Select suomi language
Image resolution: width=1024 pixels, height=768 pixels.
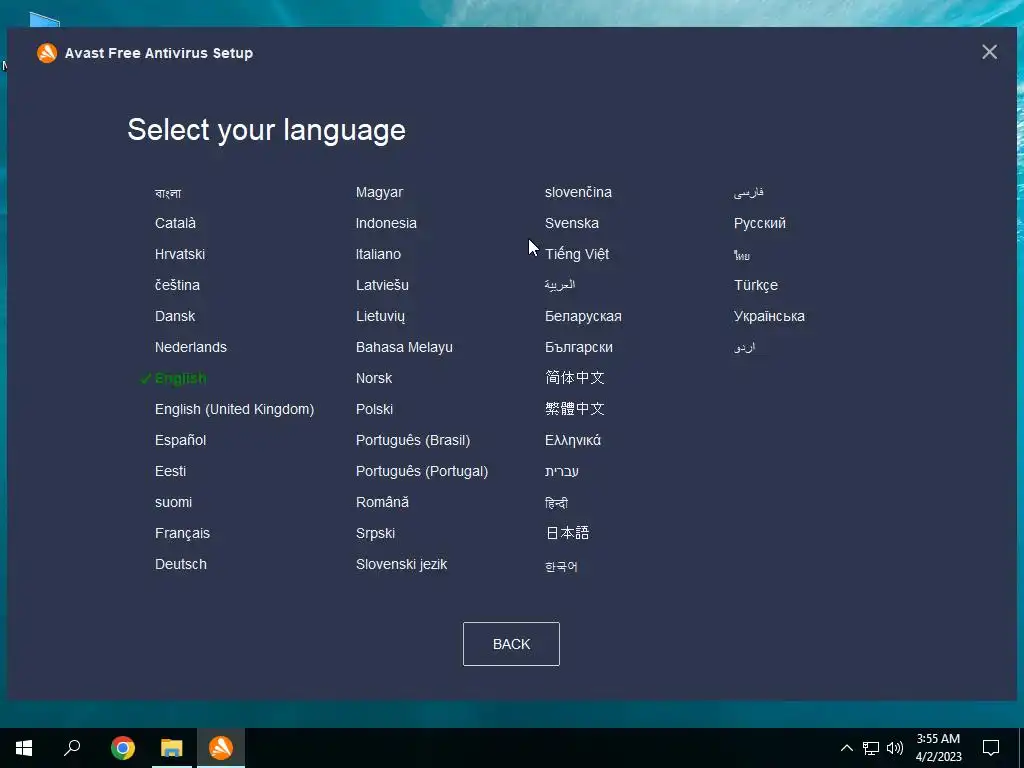(173, 502)
